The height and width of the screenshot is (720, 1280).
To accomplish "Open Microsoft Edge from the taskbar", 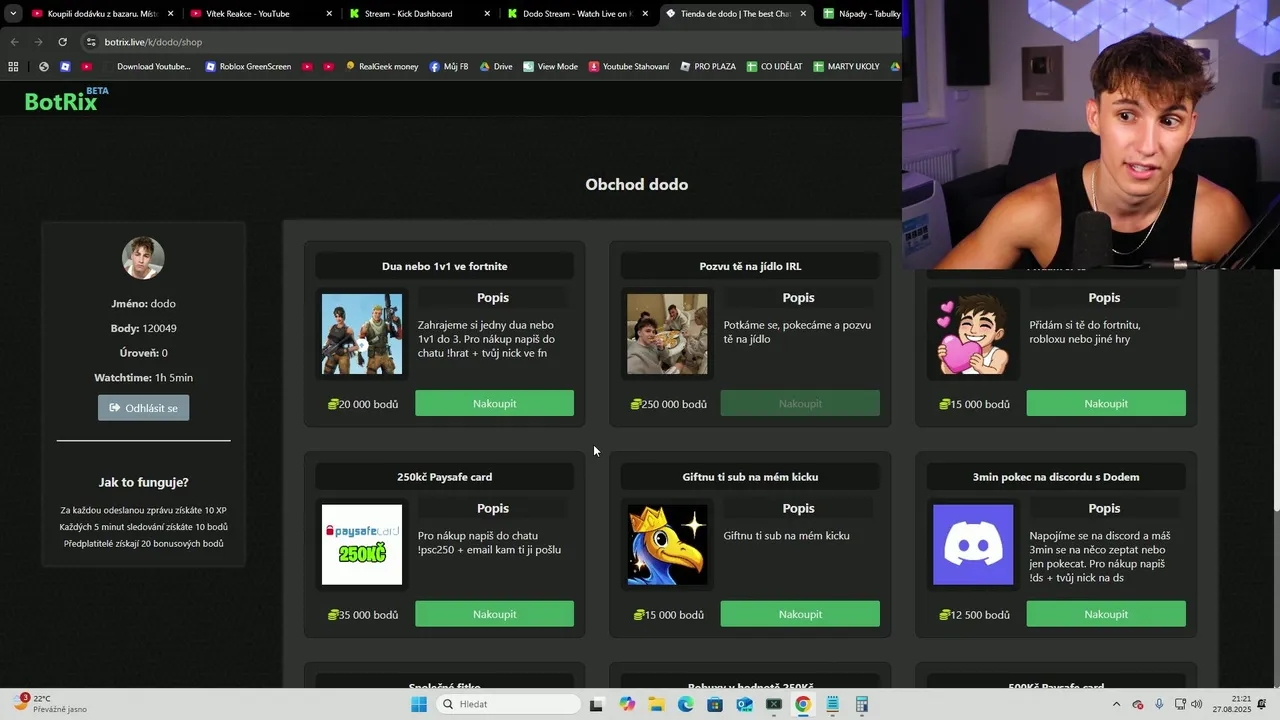I will pyautogui.click(x=686, y=704).
